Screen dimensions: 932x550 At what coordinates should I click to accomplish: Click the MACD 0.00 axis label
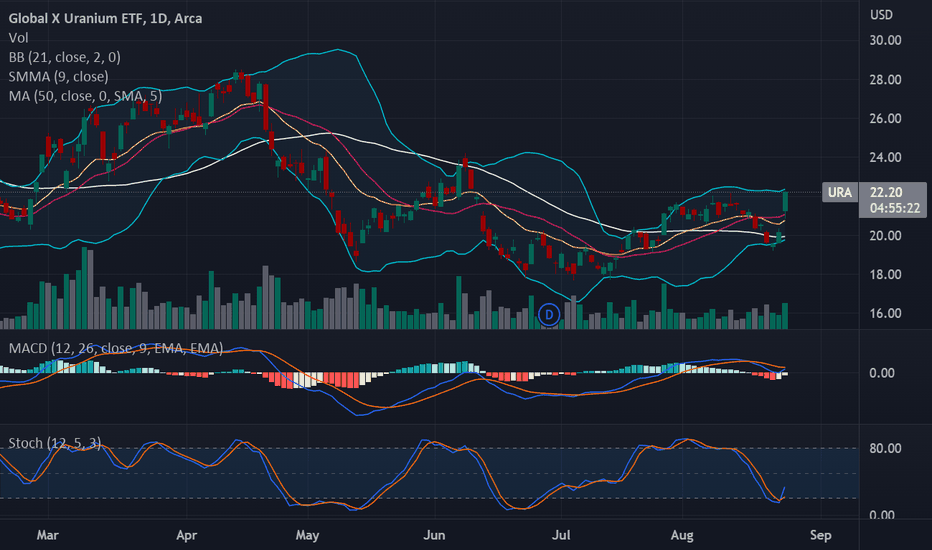point(881,373)
